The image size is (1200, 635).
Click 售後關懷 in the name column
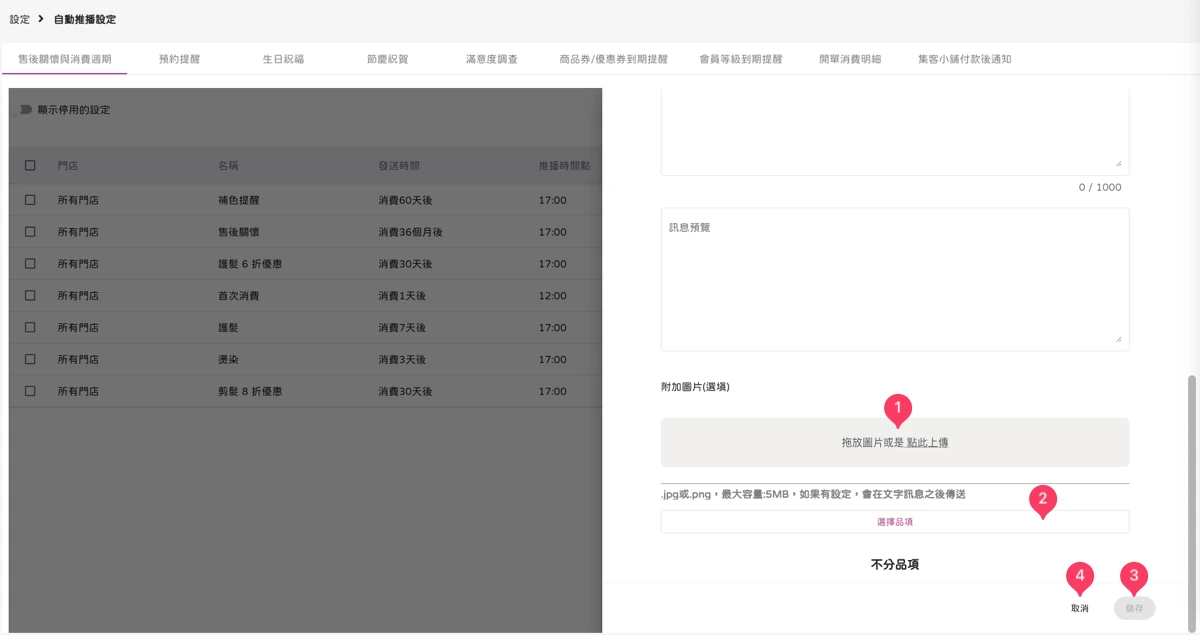click(239, 232)
